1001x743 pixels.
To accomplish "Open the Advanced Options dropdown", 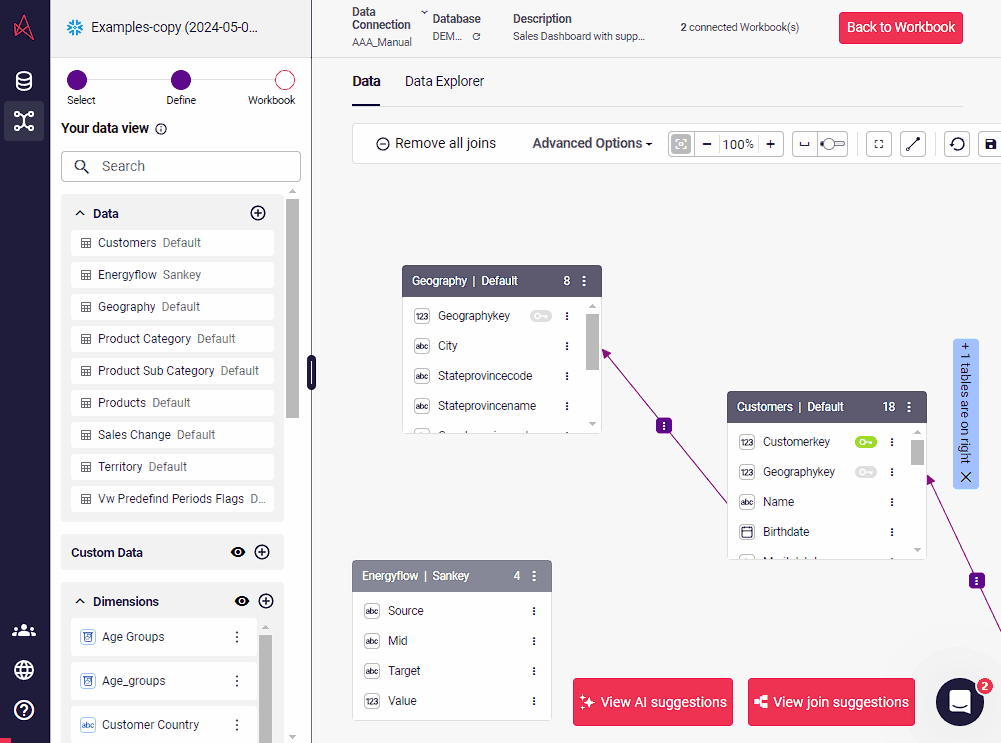I will [x=592, y=144].
